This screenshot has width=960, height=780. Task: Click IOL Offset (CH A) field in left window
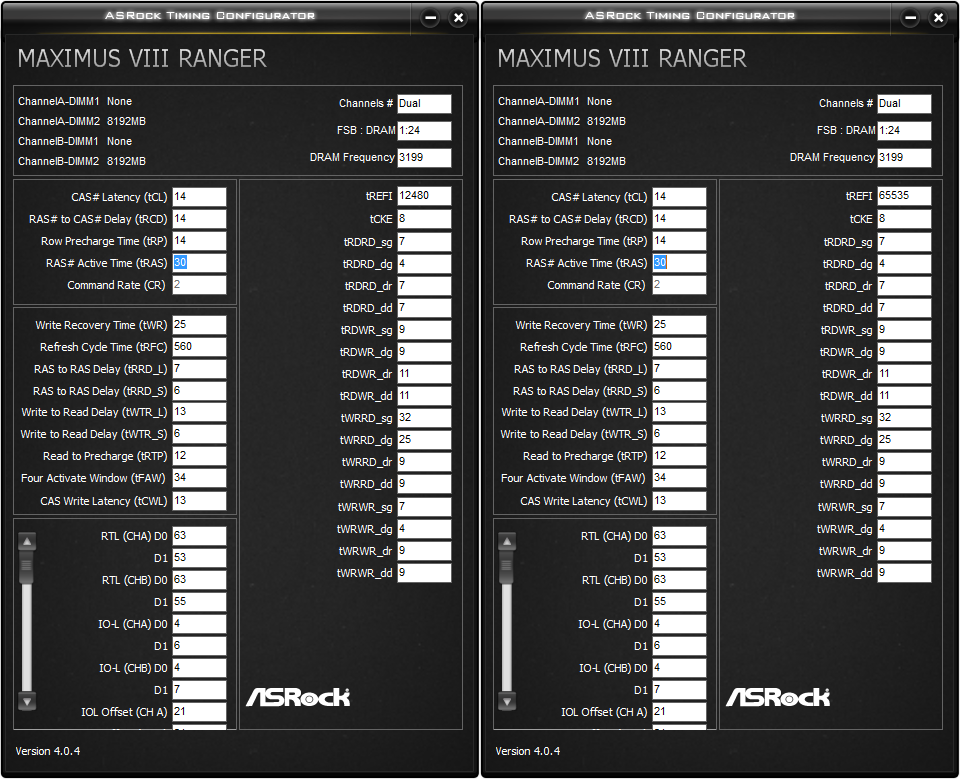(x=199, y=712)
